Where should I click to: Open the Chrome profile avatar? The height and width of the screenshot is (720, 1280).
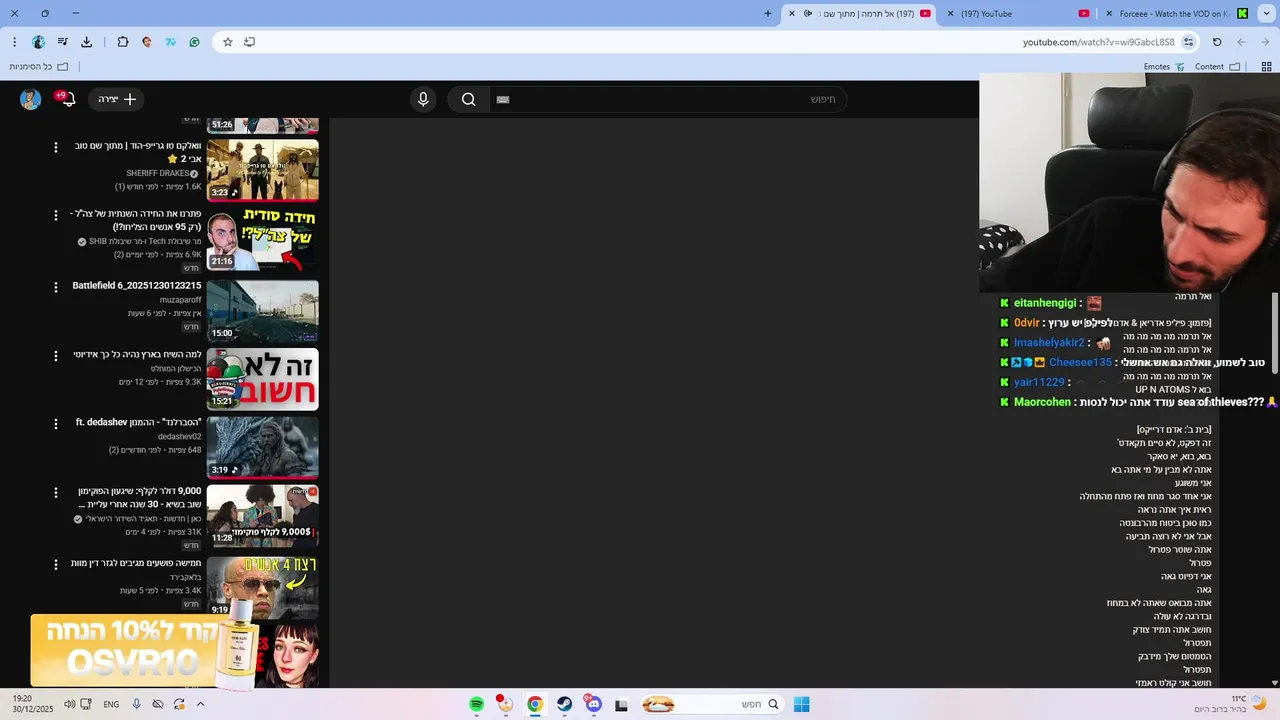(38, 42)
